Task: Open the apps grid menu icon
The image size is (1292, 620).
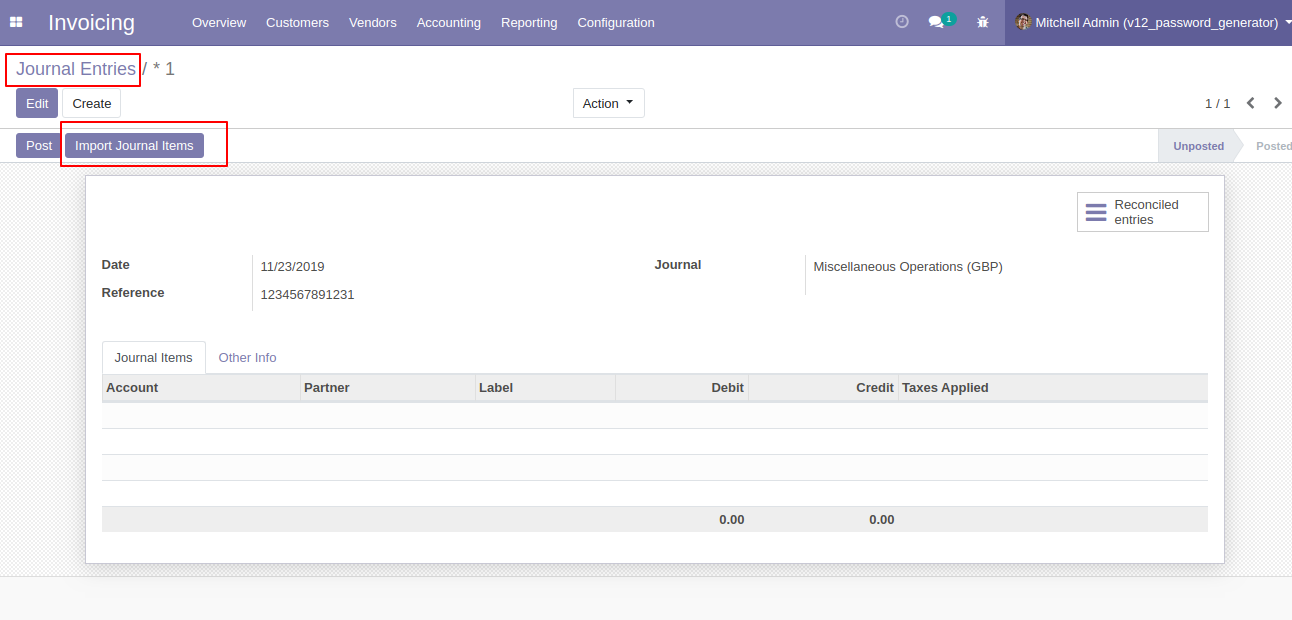Action: point(16,22)
